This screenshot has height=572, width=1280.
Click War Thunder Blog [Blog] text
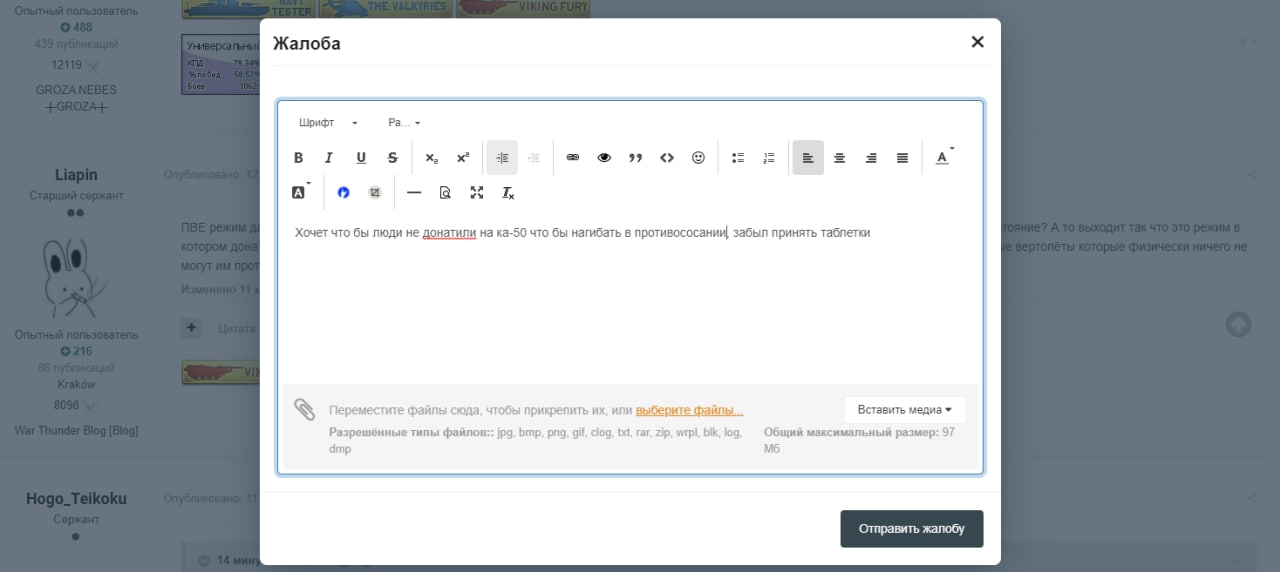click(x=76, y=430)
